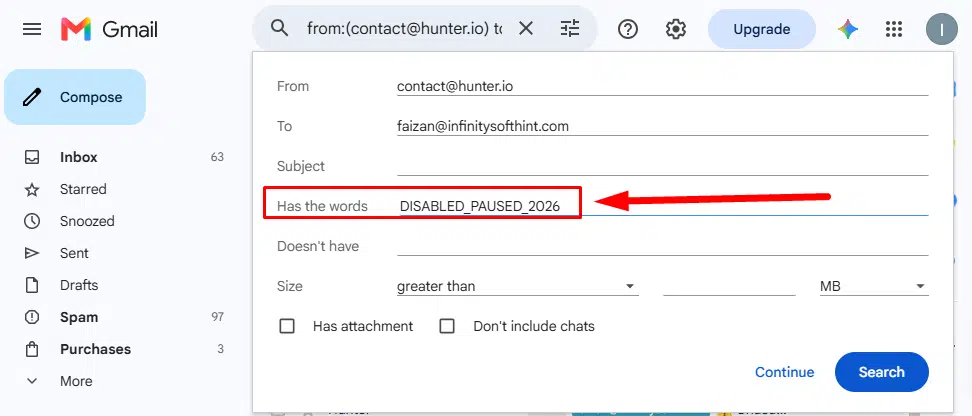
Task: Clear the search query with X icon
Action: tap(526, 28)
